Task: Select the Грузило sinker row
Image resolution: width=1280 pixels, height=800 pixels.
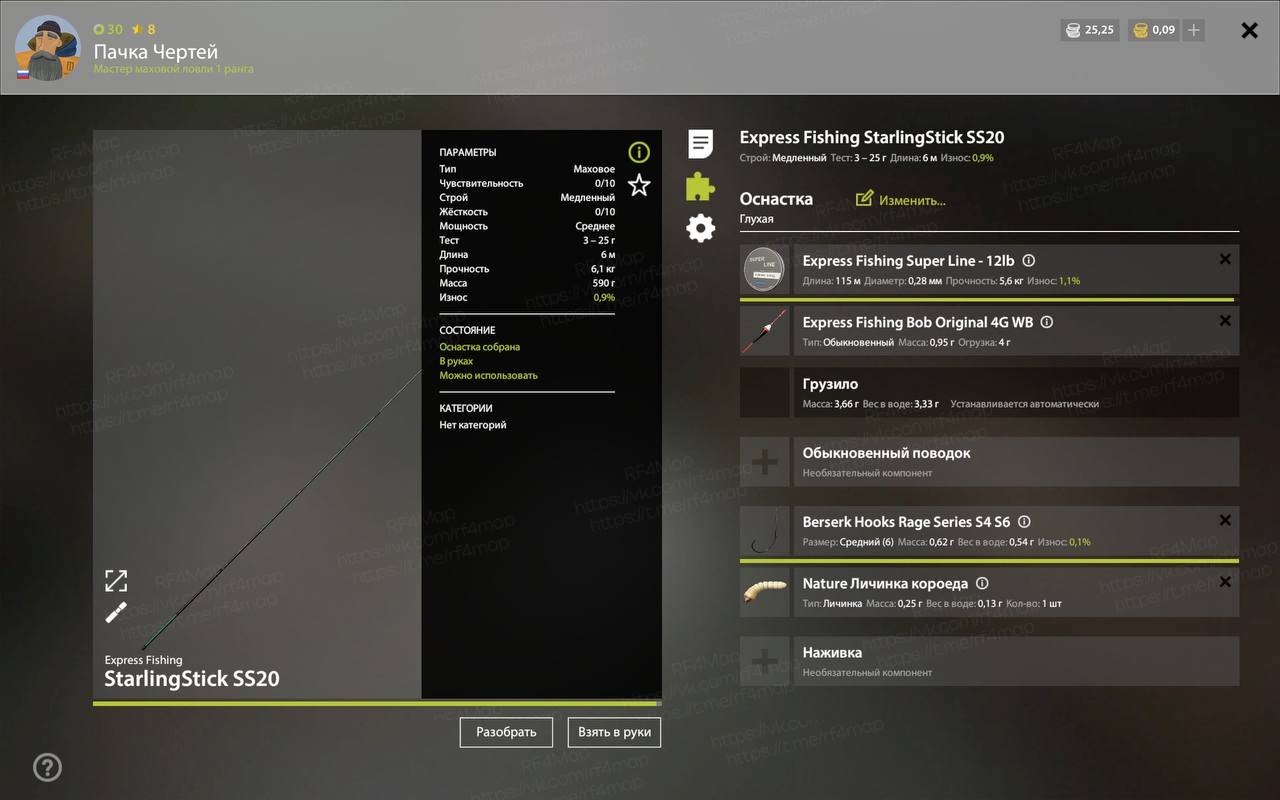Action: point(989,393)
